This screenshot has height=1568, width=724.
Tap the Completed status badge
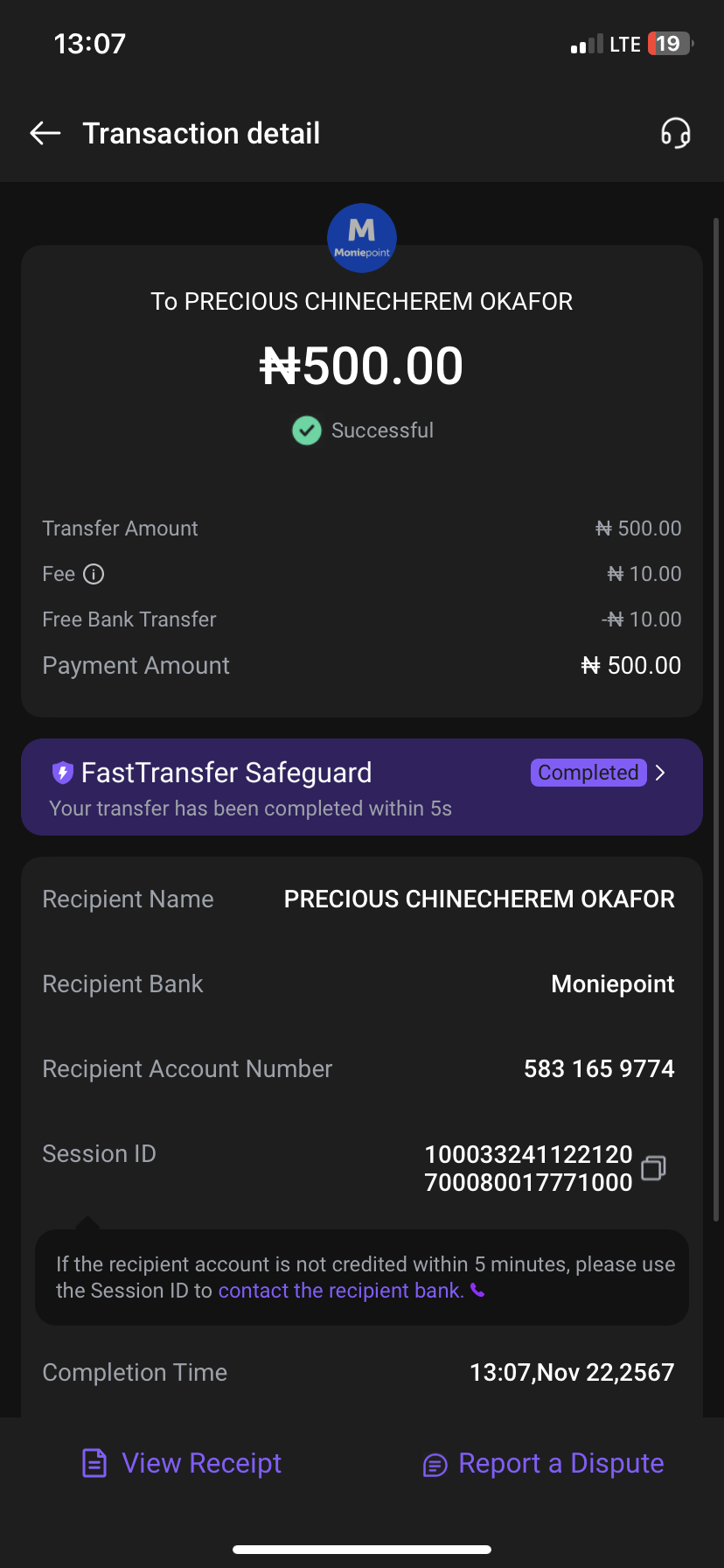(x=588, y=773)
